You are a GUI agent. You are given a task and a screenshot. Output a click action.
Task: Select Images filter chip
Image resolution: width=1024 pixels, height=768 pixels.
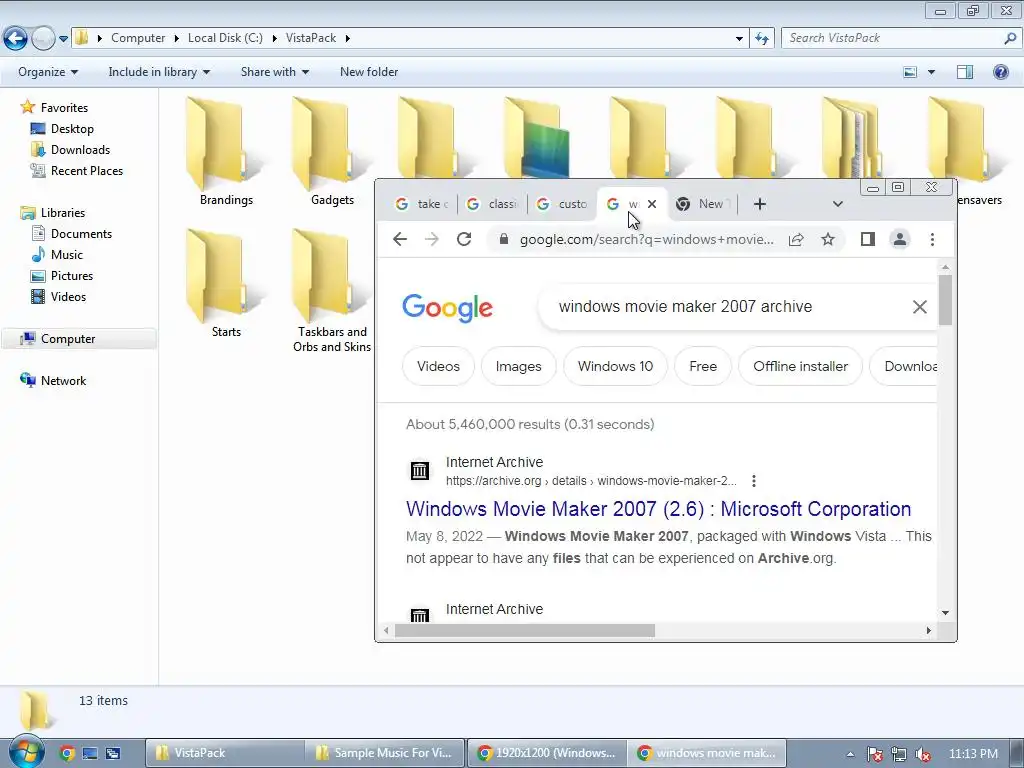pyautogui.click(x=519, y=366)
